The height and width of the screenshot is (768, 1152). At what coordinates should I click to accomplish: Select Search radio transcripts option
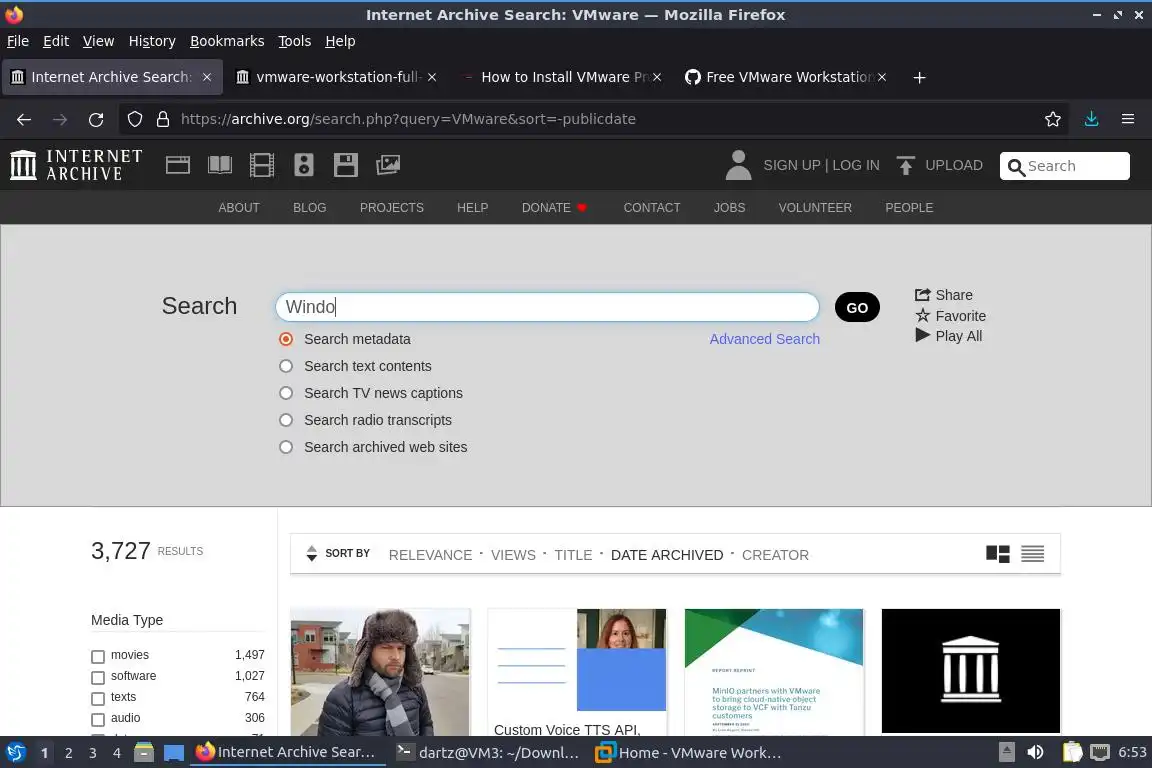286,420
